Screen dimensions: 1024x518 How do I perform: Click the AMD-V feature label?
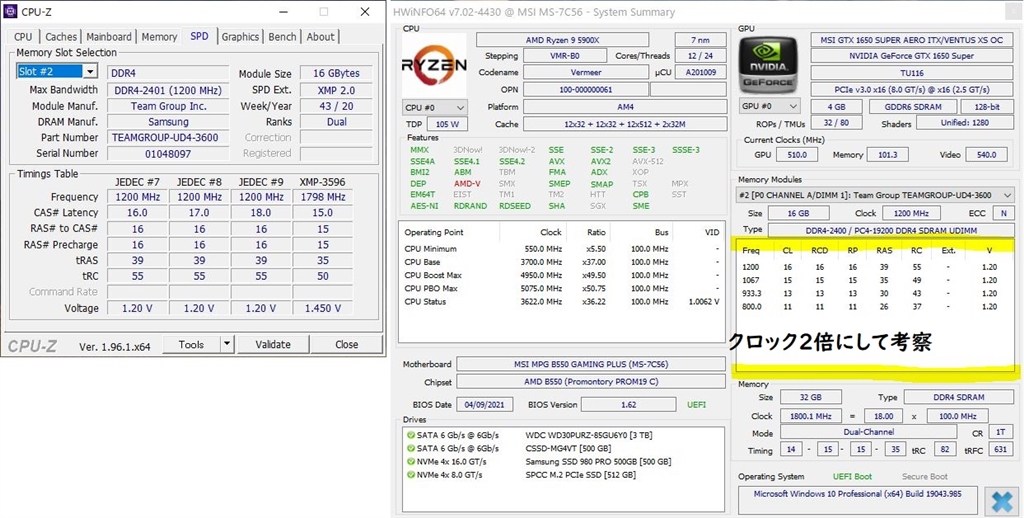467,184
